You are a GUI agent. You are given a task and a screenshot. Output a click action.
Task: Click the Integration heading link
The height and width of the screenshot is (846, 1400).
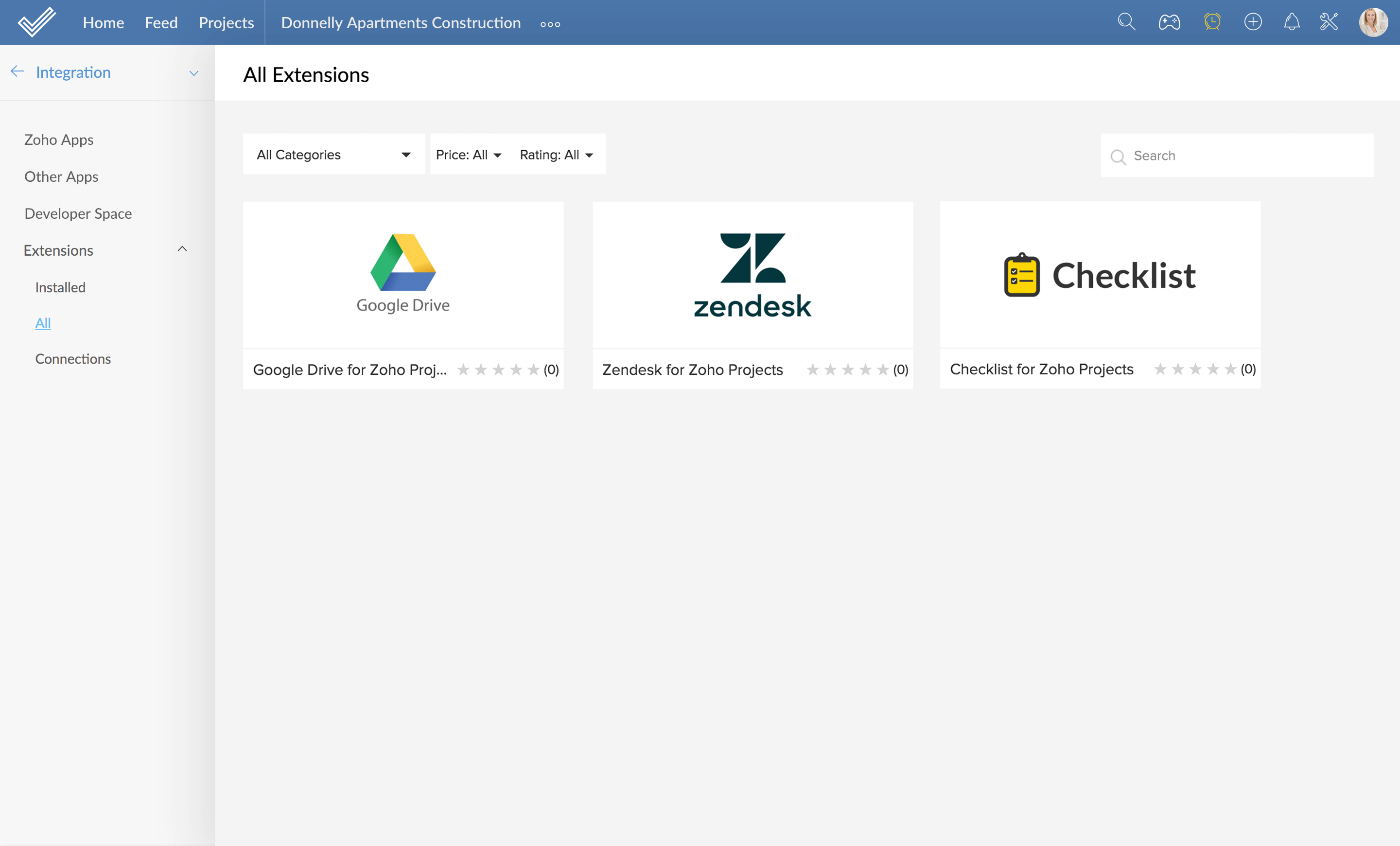click(x=73, y=72)
